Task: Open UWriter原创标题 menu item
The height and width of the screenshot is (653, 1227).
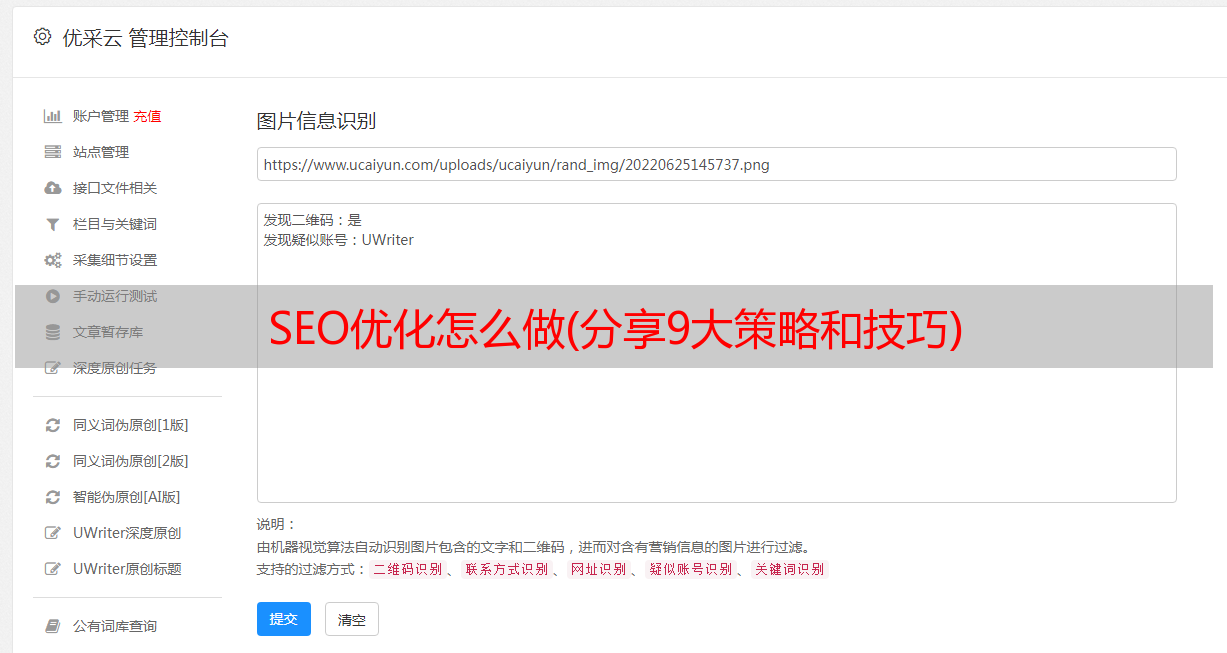Action: [127, 569]
